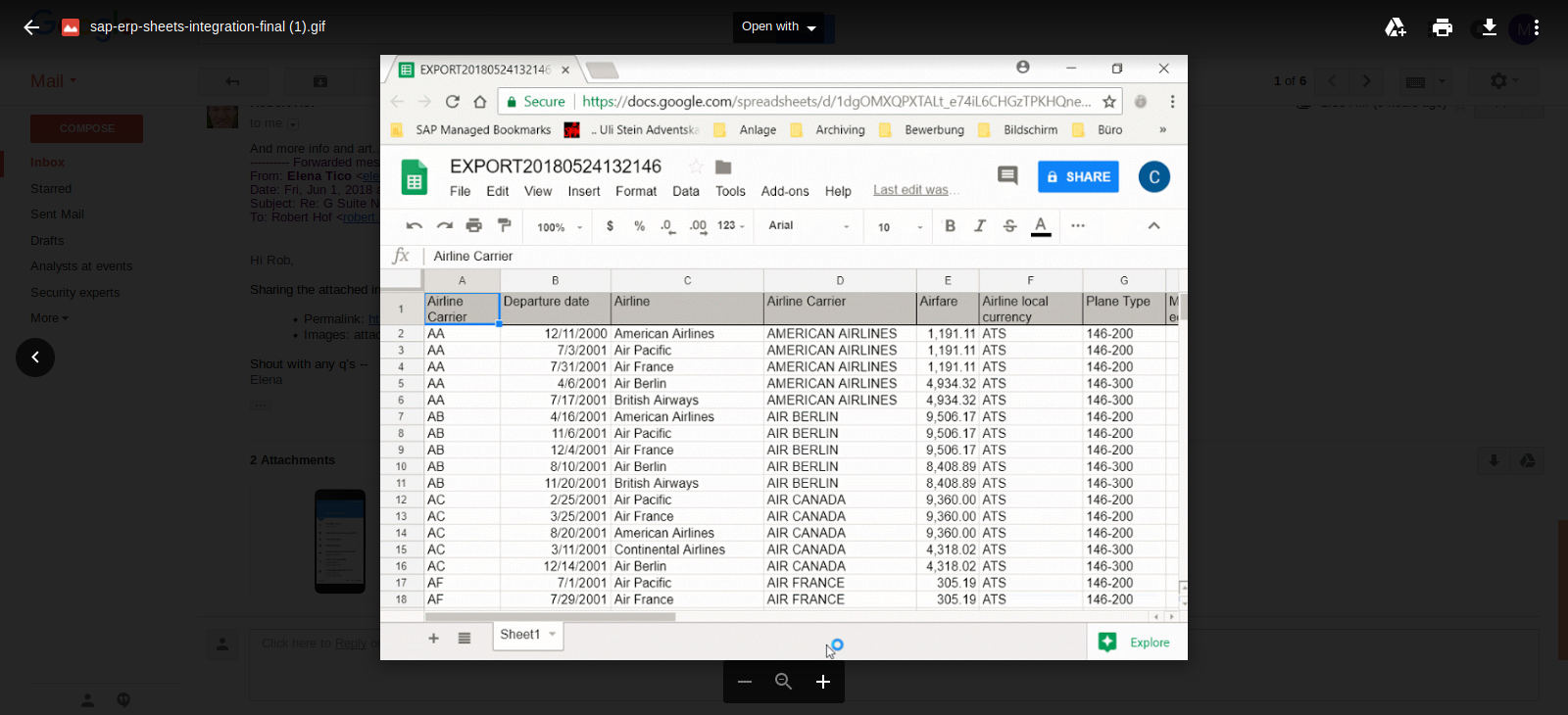
Task: Open the Arial font dropdown
Action: pos(808,226)
